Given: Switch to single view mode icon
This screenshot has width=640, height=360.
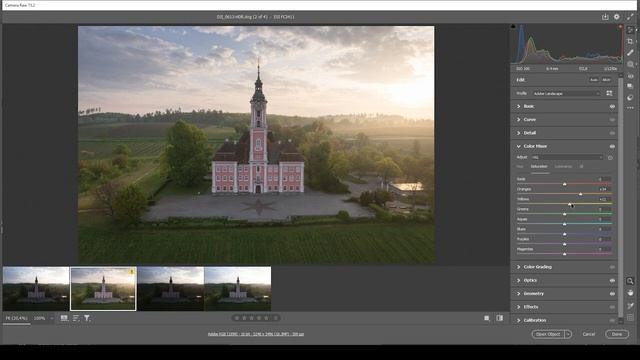Looking at the screenshot, I should 487,318.
